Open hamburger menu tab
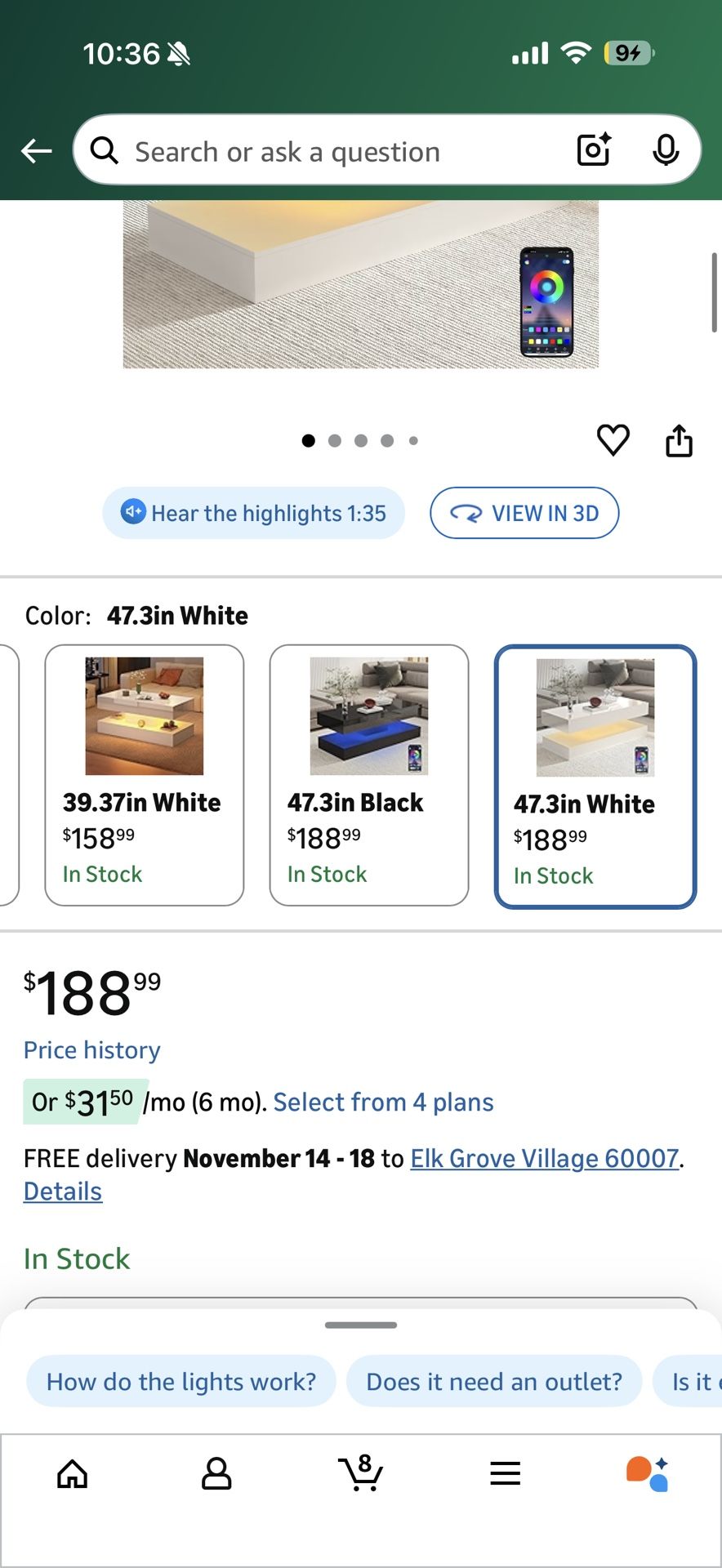This screenshot has width=722, height=1568. (x=505, y=1474)
